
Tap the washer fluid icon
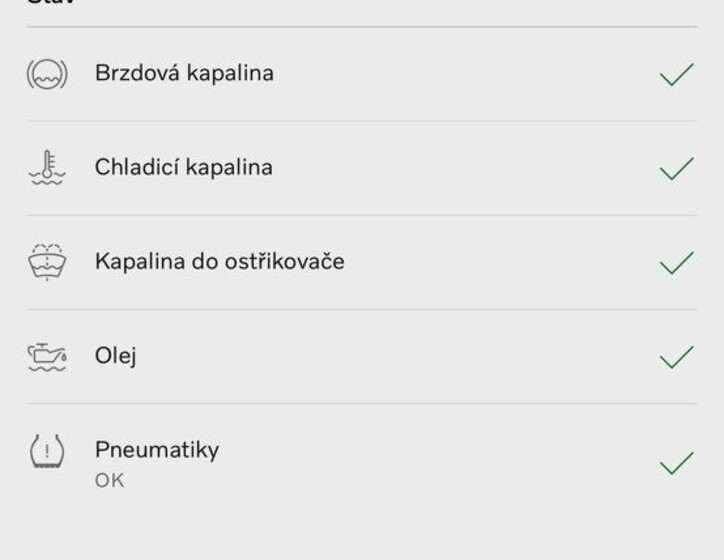[x=47, y=262]
